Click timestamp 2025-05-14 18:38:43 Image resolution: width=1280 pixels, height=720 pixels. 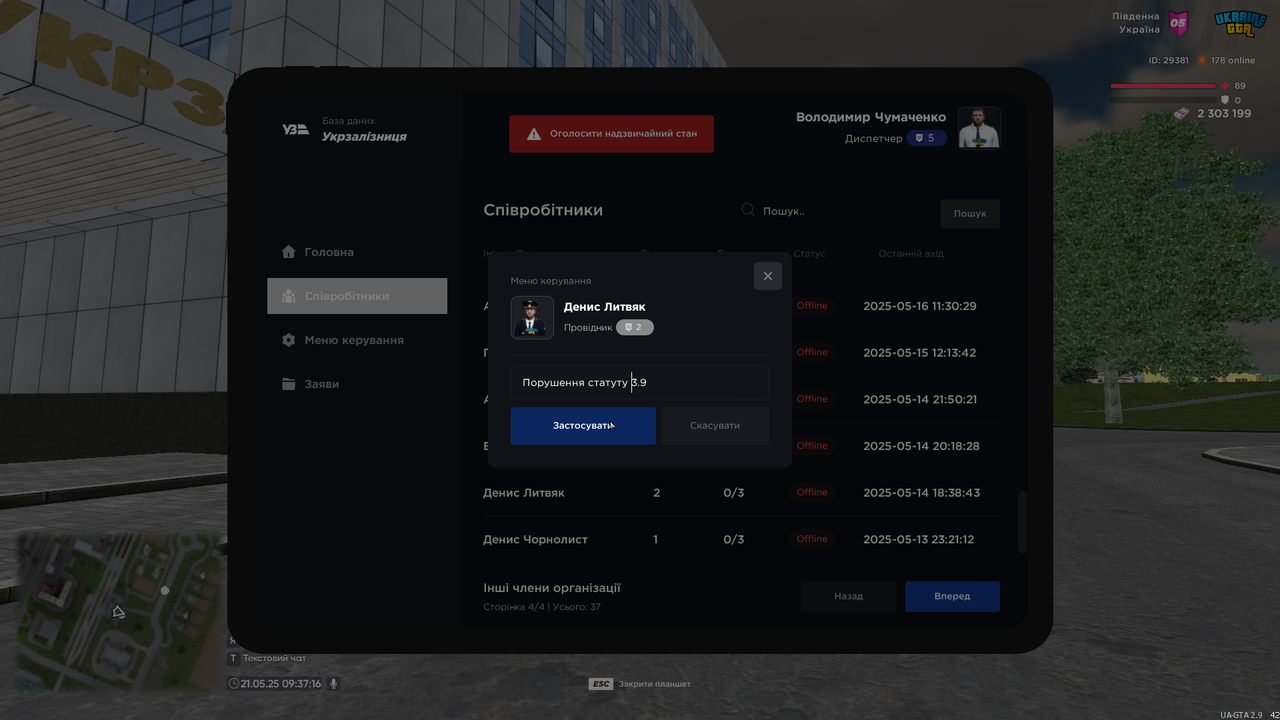pyautogui.click(x=921, y=493)
